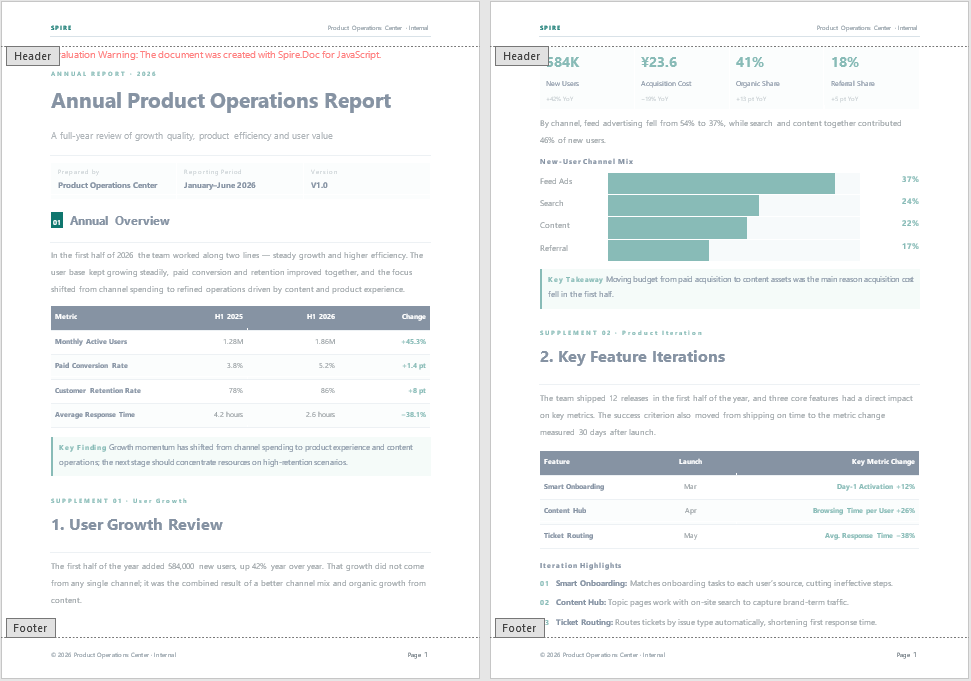Click the "ANNUAL REPORT · 2026" caption

point(103,74)
